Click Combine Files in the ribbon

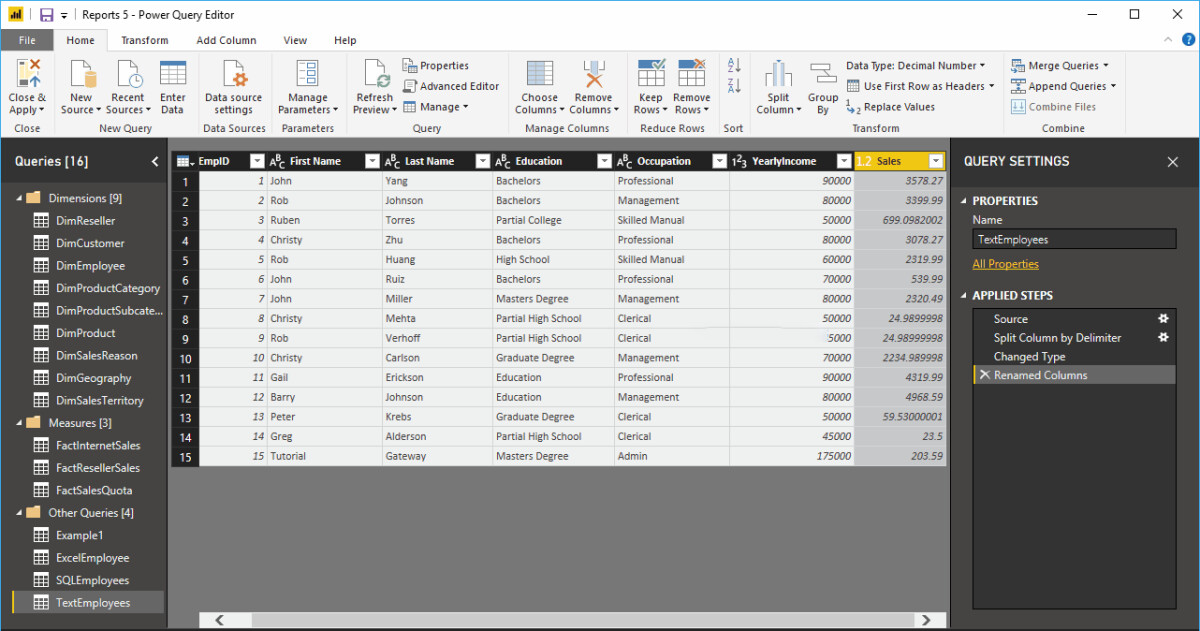tap(1053, 107)
